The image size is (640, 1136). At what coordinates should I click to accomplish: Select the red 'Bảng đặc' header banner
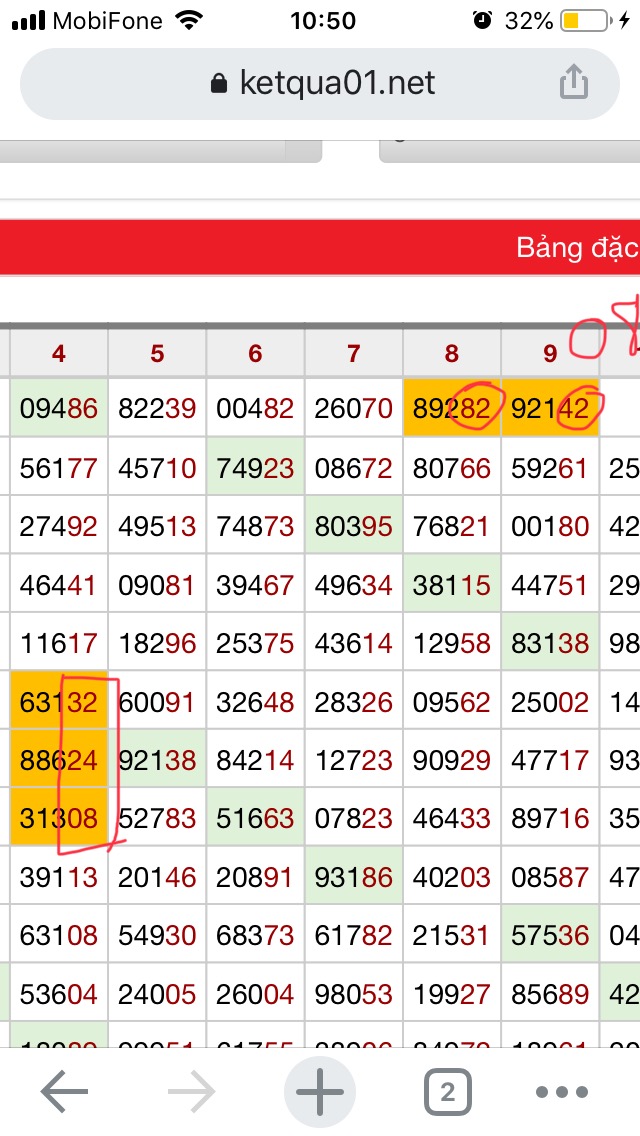(x=320, y=247)
